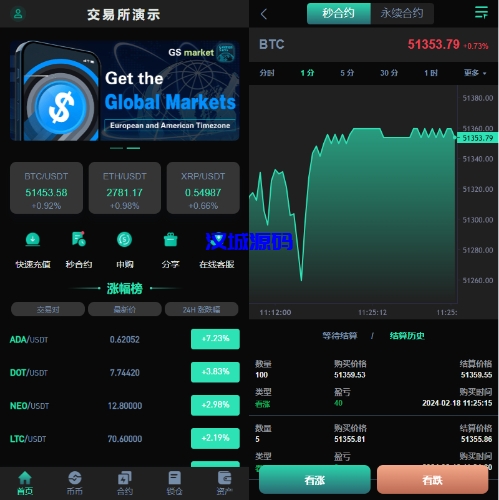Click the orange 看跌 buy-down button

[433, 480]
